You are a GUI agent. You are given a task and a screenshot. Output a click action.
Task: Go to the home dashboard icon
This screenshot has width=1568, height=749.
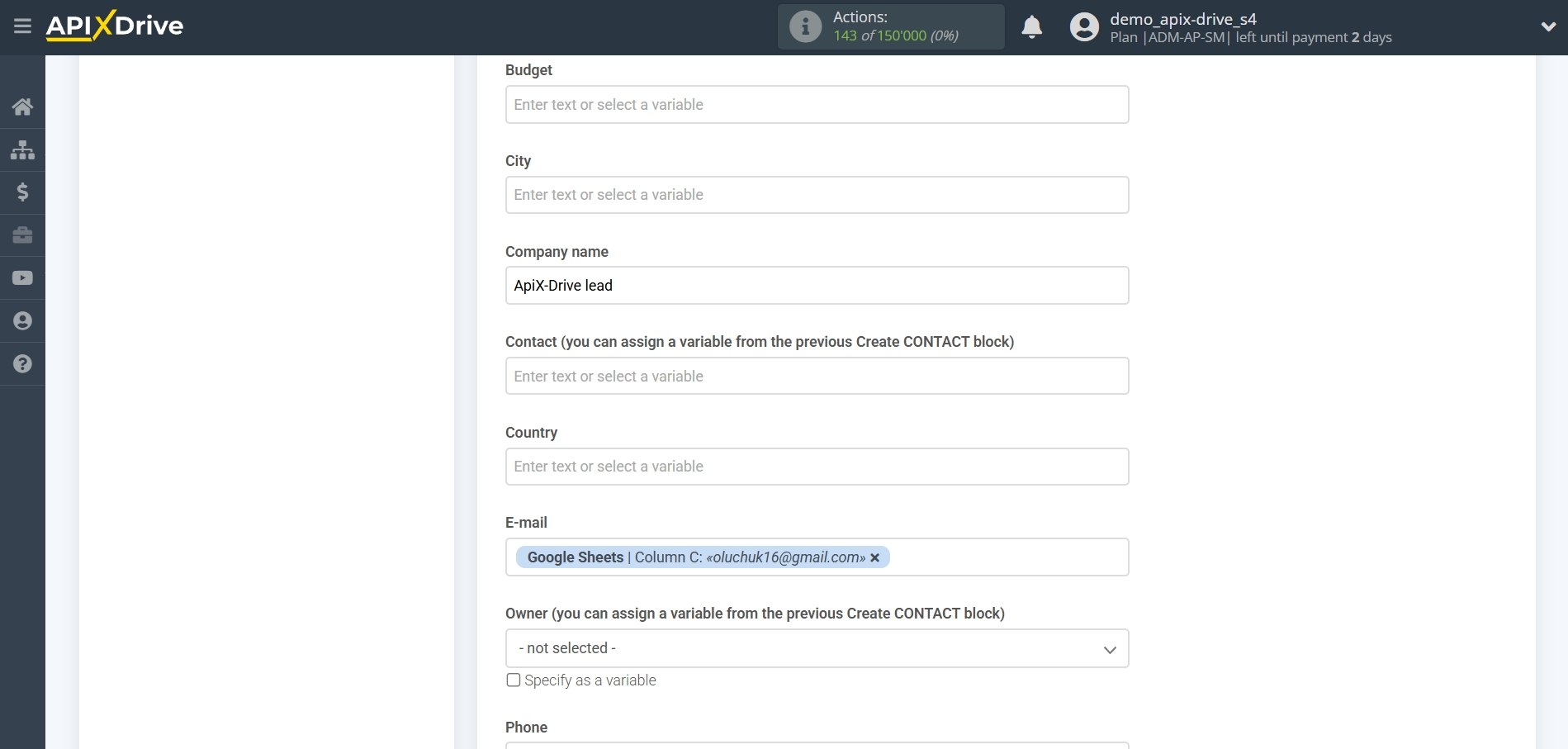pyautogui.click(x=22, y=107)
